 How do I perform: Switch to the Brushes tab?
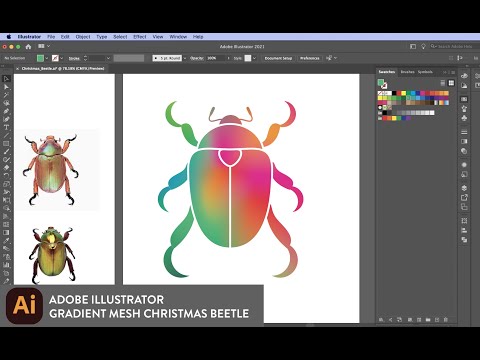(407, 72)
